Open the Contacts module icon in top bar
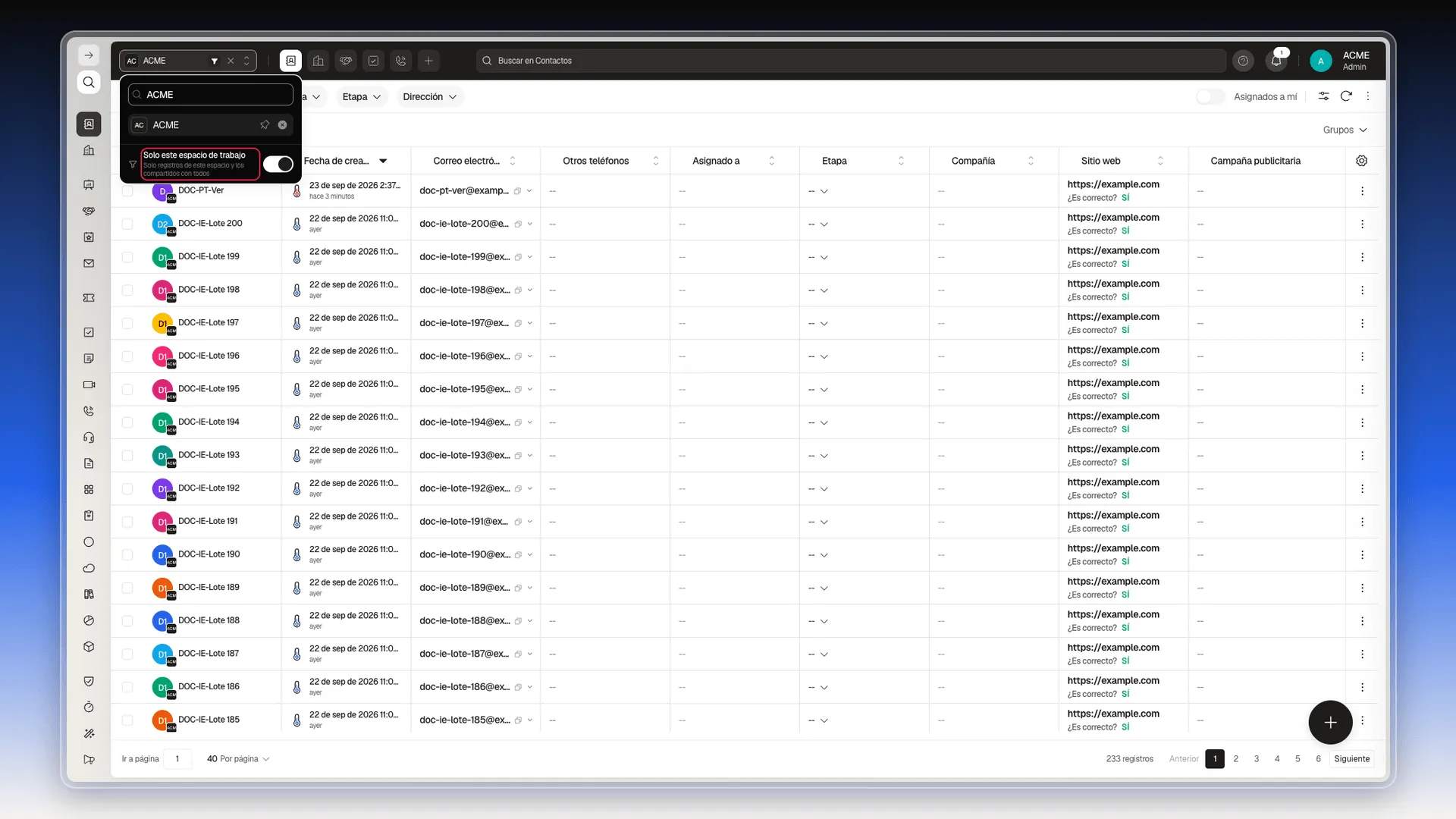 click(x=290, y=61)
